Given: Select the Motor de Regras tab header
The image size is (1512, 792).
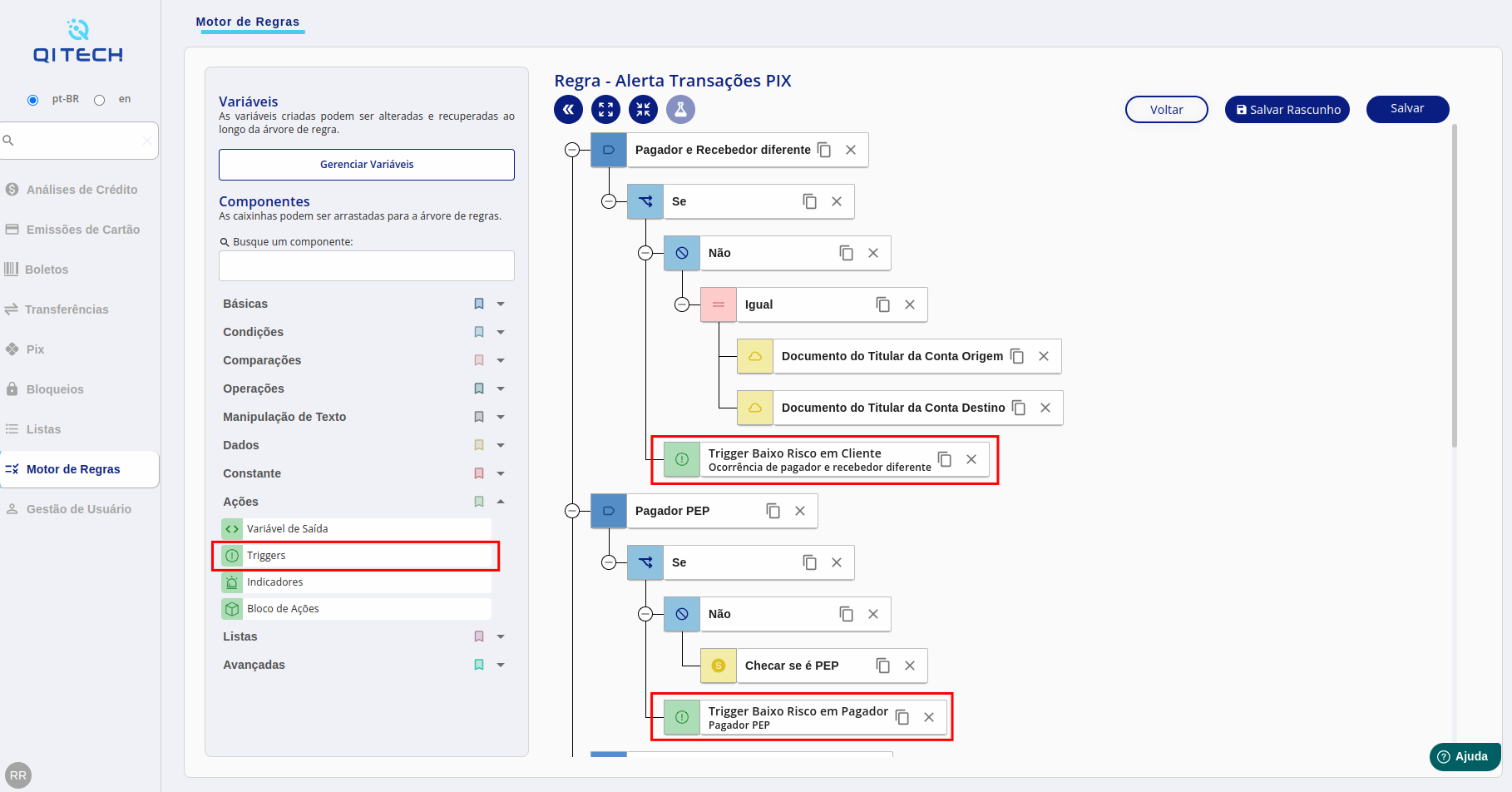Looking at the screenshot, I should point(248,22).
